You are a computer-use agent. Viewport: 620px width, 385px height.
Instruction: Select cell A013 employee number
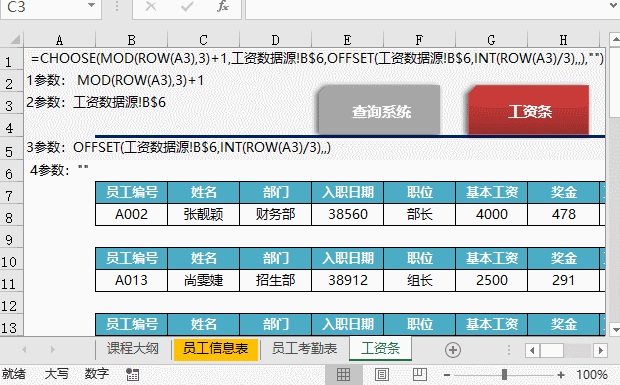pyautogui.click(x=131, y=280)
